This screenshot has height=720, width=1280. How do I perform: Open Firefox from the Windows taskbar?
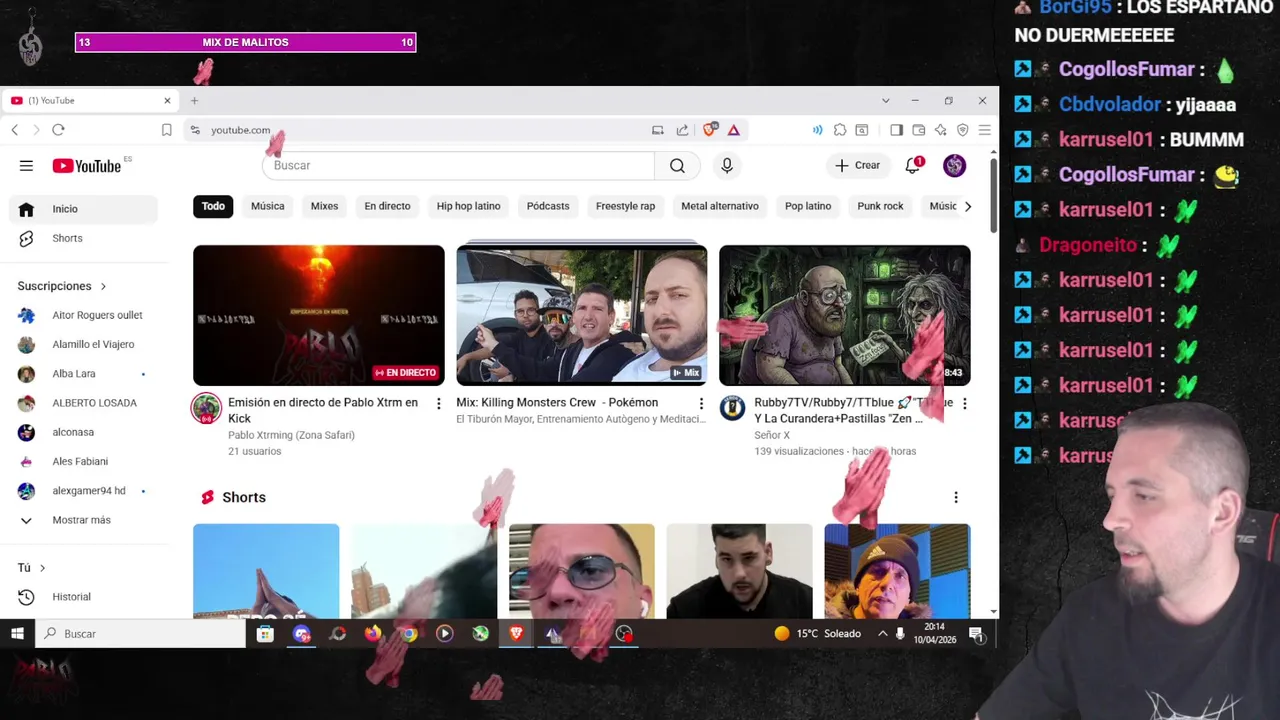click(x=373, y=633)
